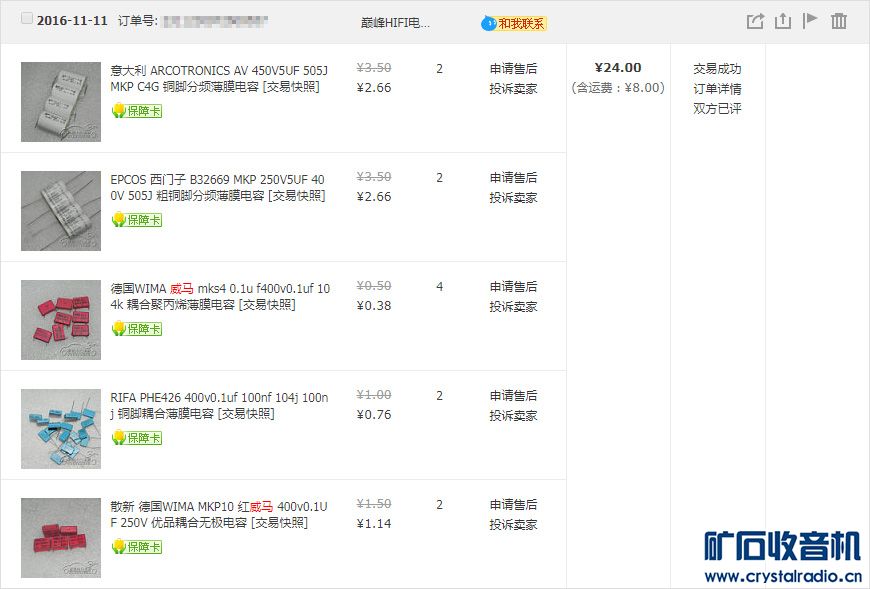Click 投诉卖家 for WIMA MKP10 item
The width and height of the screenshot is (870, 589).
(513, 525)
